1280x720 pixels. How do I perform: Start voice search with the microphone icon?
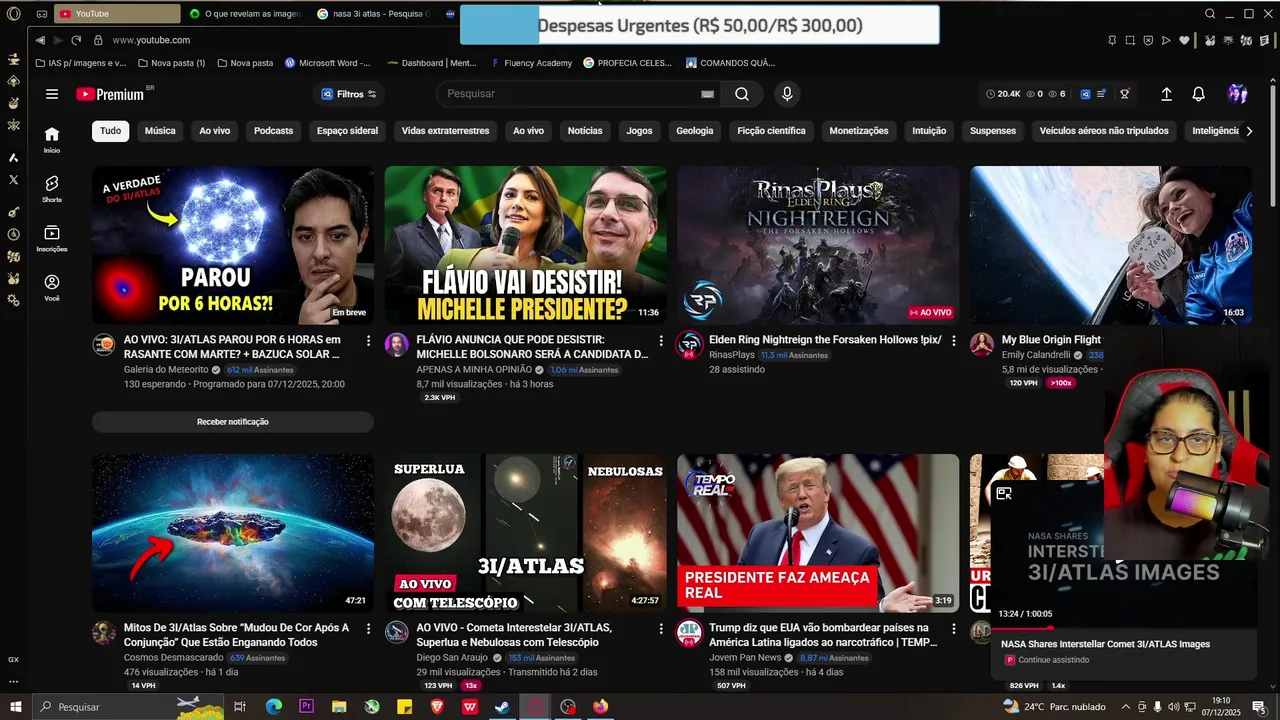787,94
